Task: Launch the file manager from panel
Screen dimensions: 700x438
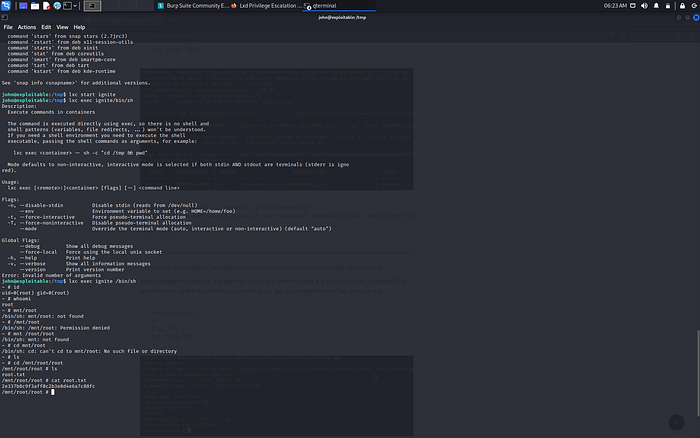Action: point(34,6)
